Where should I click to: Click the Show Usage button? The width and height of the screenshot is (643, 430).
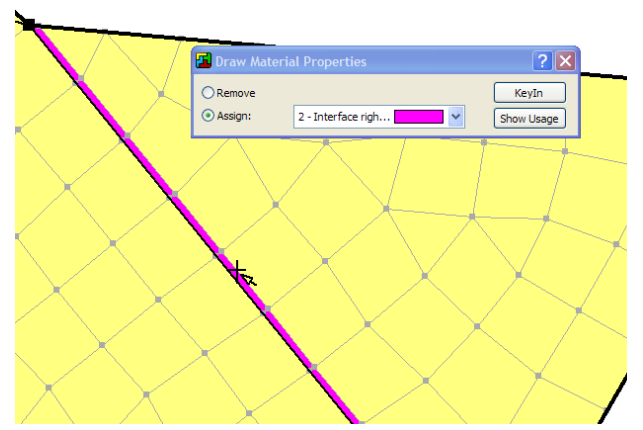tap(529, 118)
